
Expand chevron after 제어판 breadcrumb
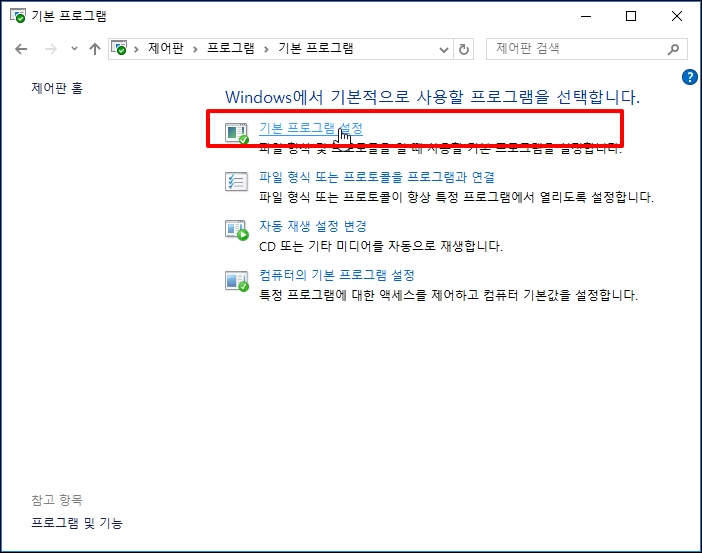[x=195, y=49]
